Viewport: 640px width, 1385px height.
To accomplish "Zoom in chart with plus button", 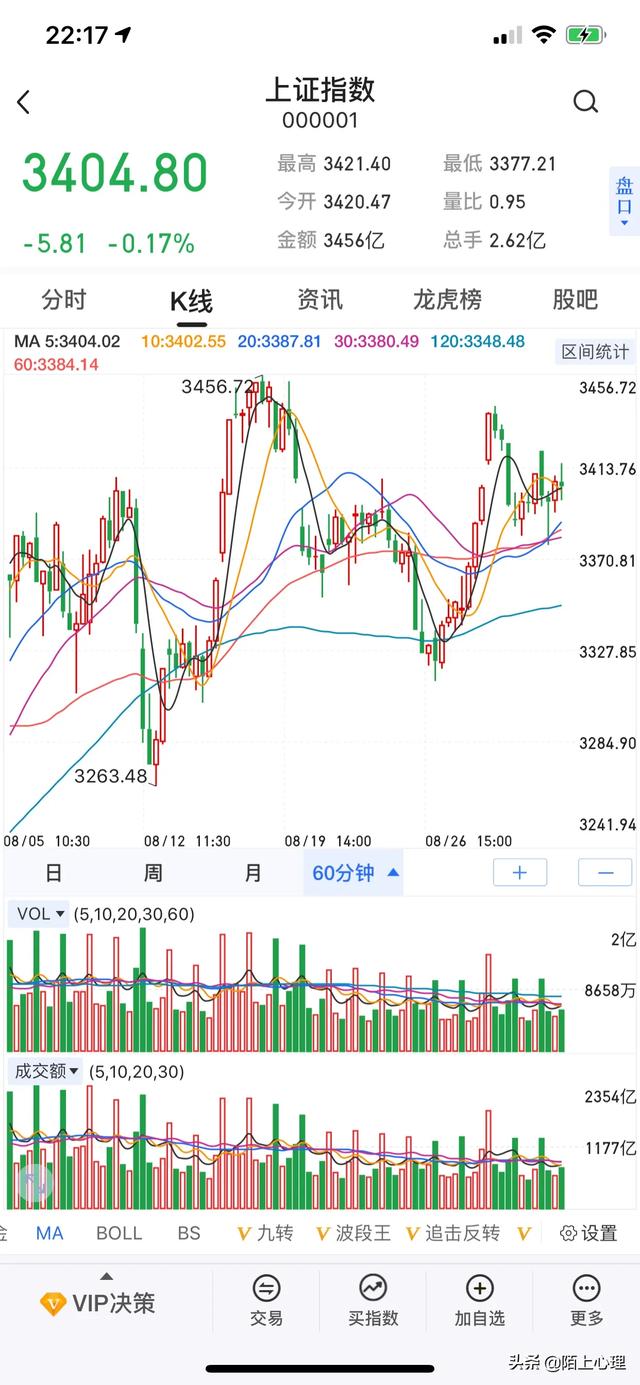I will coord(520,873).
